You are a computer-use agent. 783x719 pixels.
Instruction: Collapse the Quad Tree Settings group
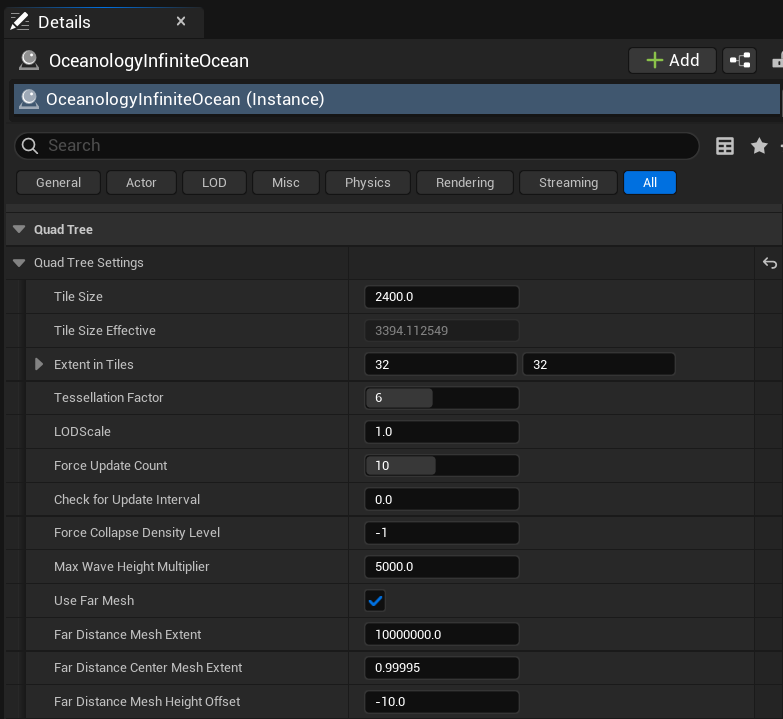tap(19, 263)
